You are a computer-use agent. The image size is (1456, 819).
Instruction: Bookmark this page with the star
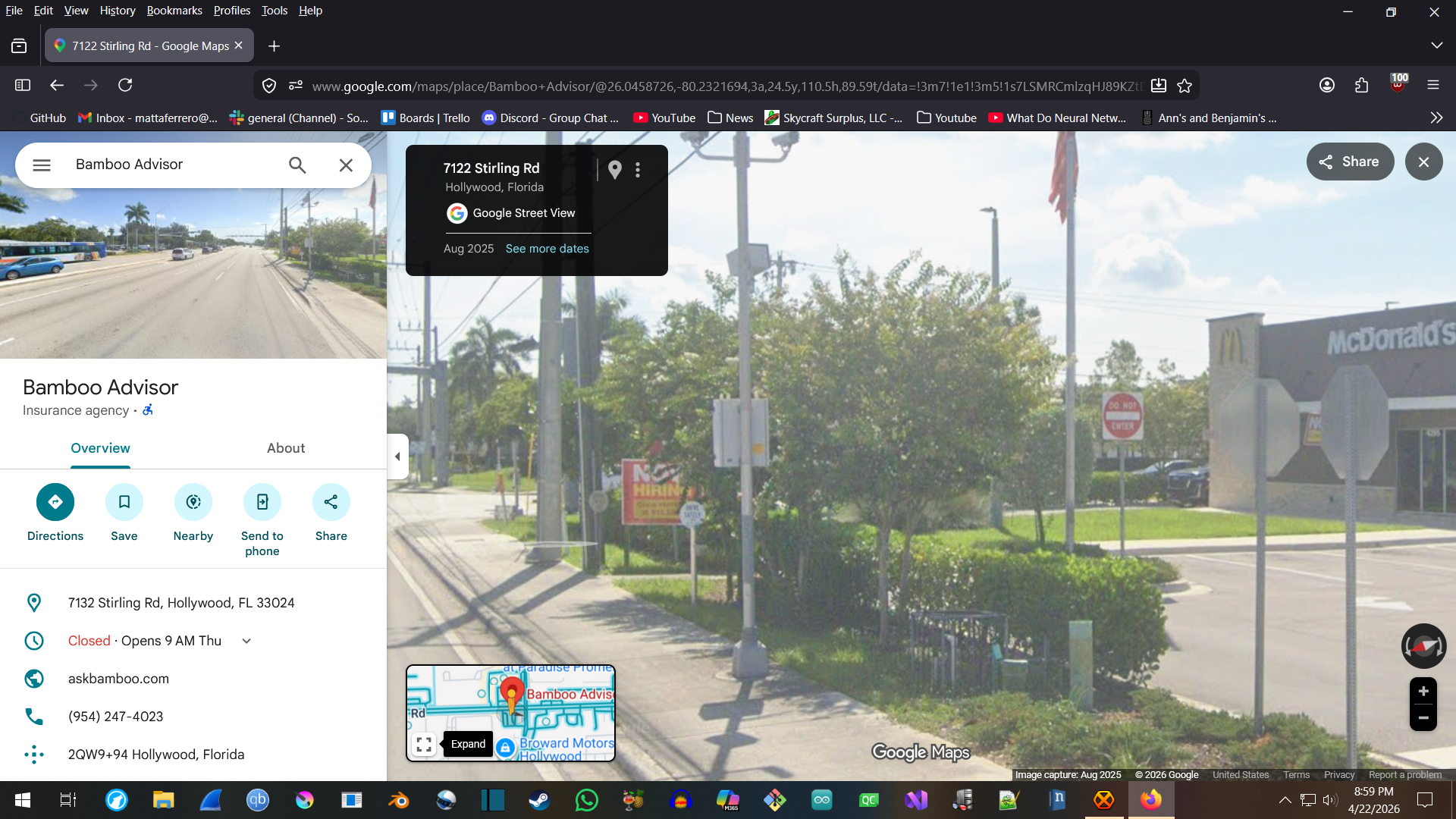(x=1185, y=86)
